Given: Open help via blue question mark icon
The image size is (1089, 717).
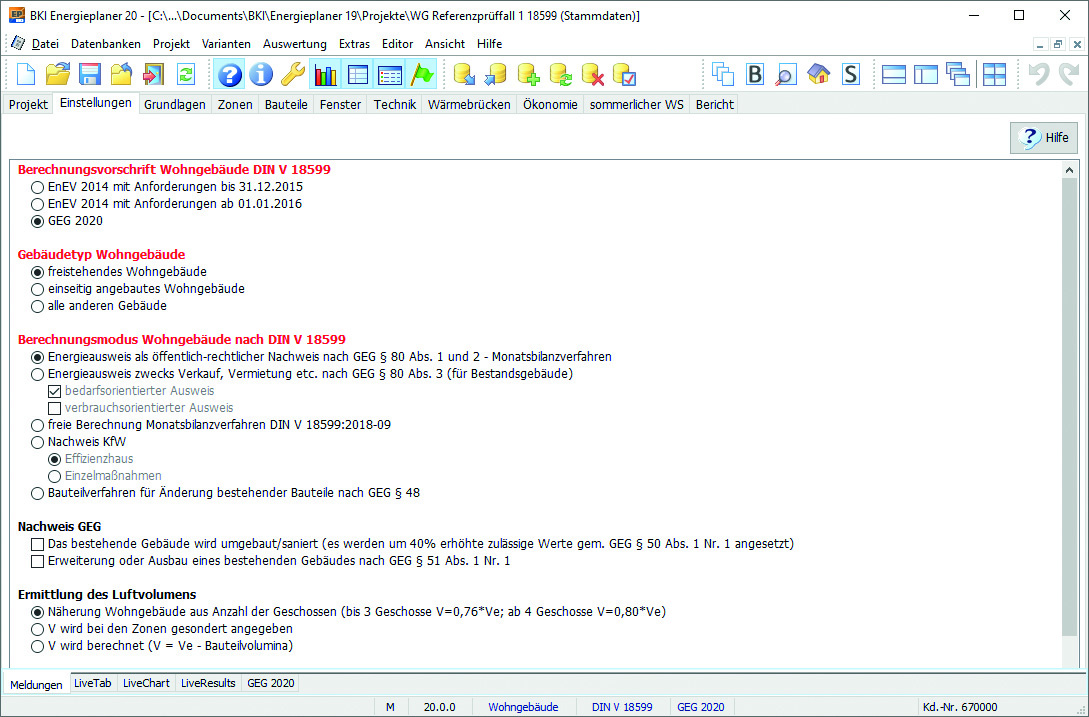Looking at the screenshot, I should [230, 75].
